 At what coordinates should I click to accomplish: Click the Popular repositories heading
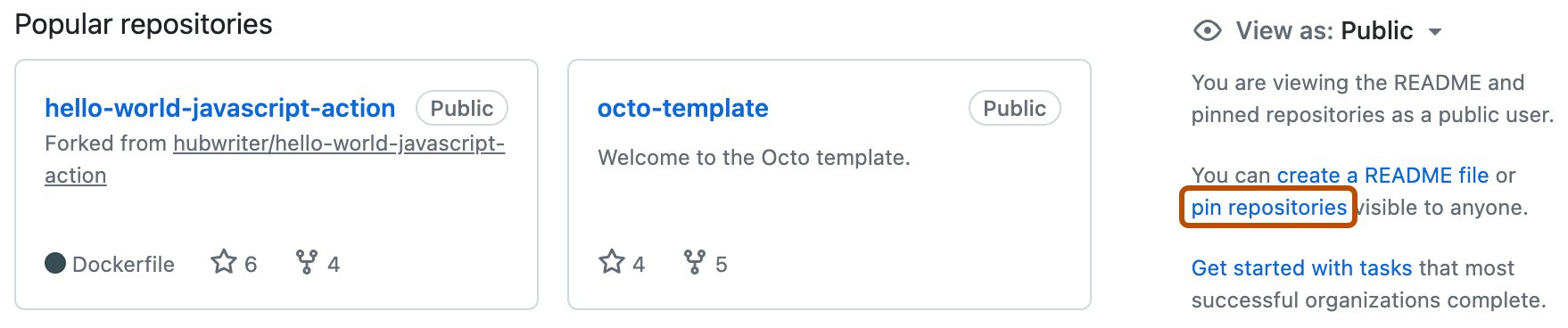coord(144,24)
